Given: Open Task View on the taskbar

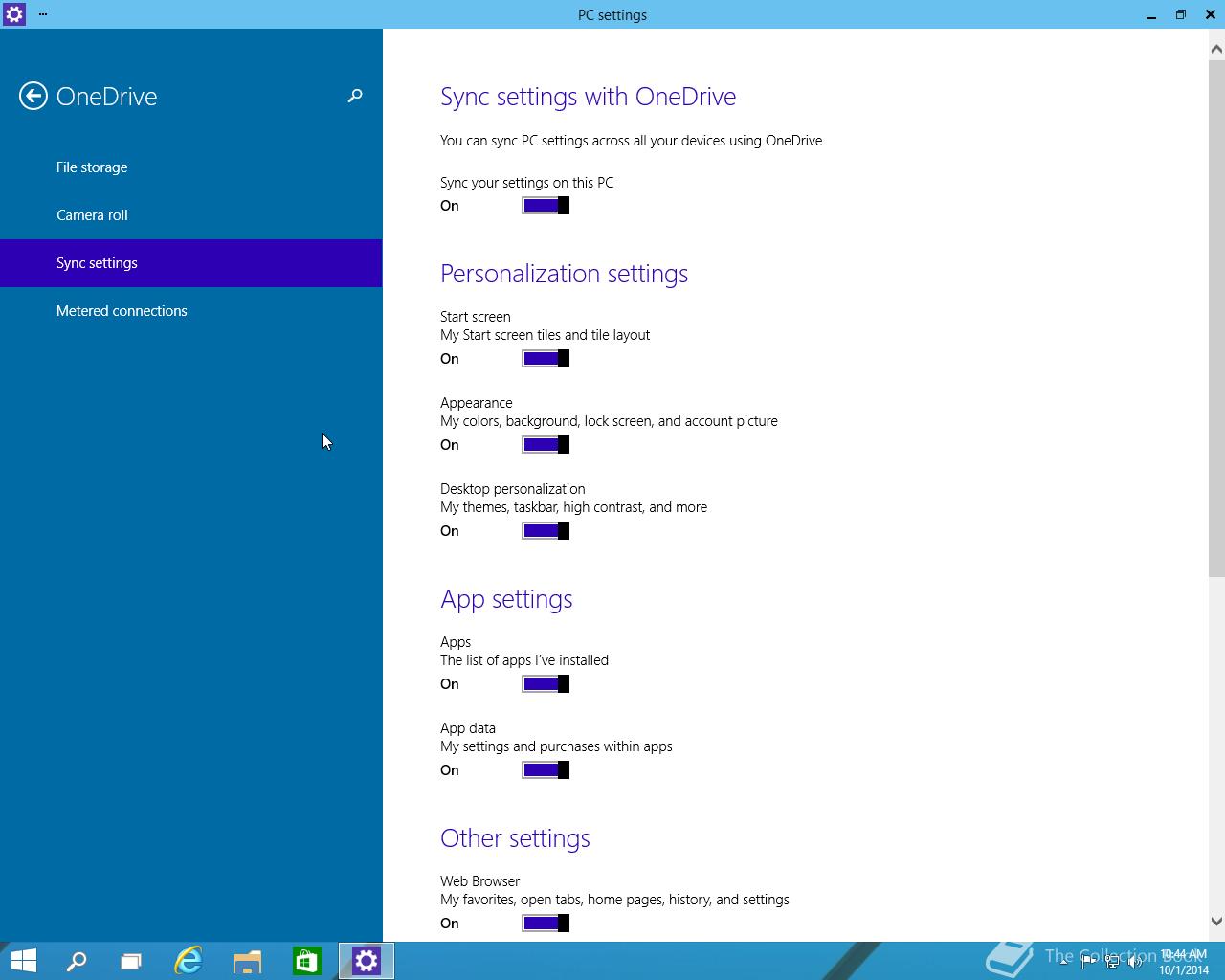Looking at the screenshot, I should coord(131,961).
